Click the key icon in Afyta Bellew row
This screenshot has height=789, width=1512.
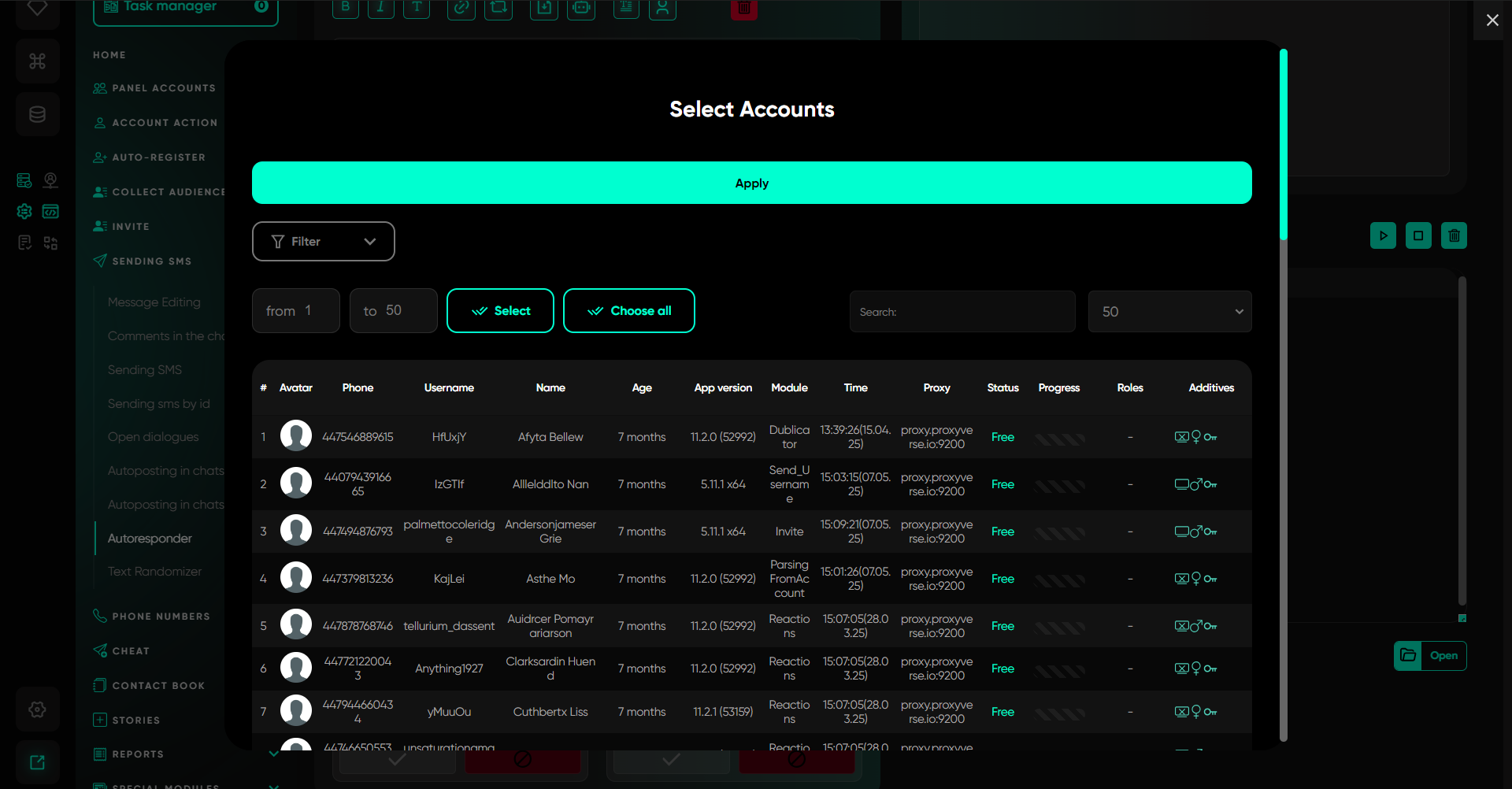pos(1210,437)
